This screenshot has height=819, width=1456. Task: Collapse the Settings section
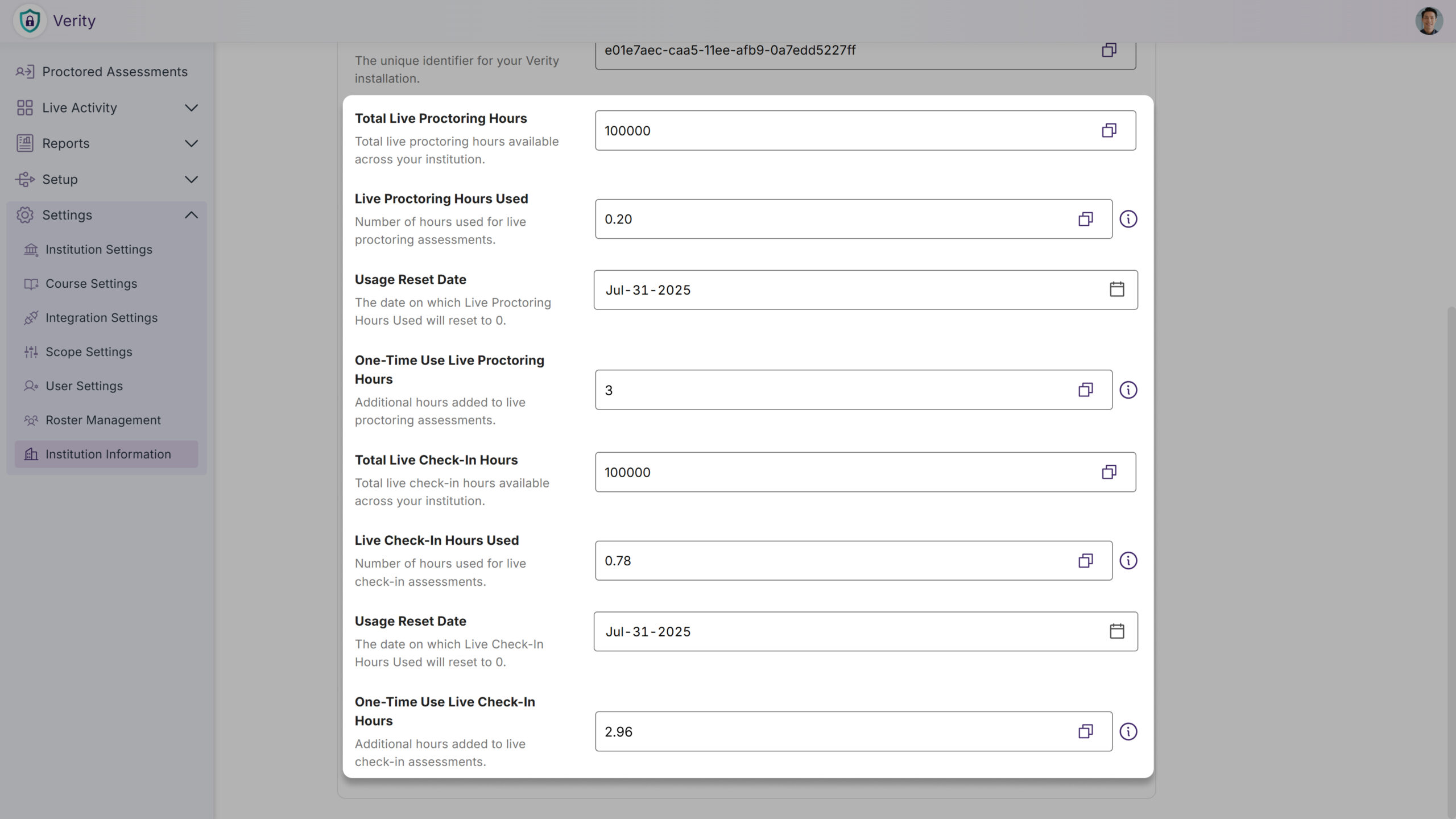191,215
